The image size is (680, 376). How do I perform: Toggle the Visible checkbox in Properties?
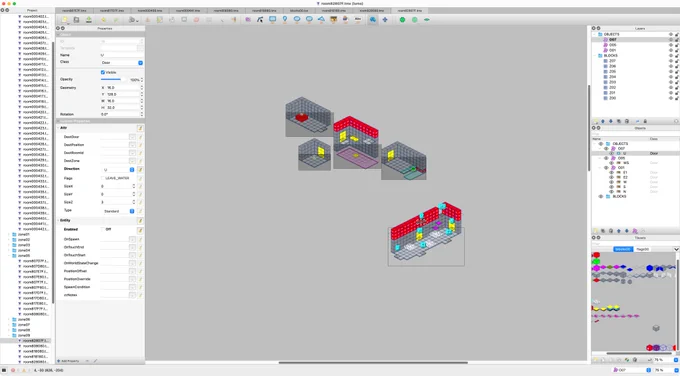[x=103, y=72]
